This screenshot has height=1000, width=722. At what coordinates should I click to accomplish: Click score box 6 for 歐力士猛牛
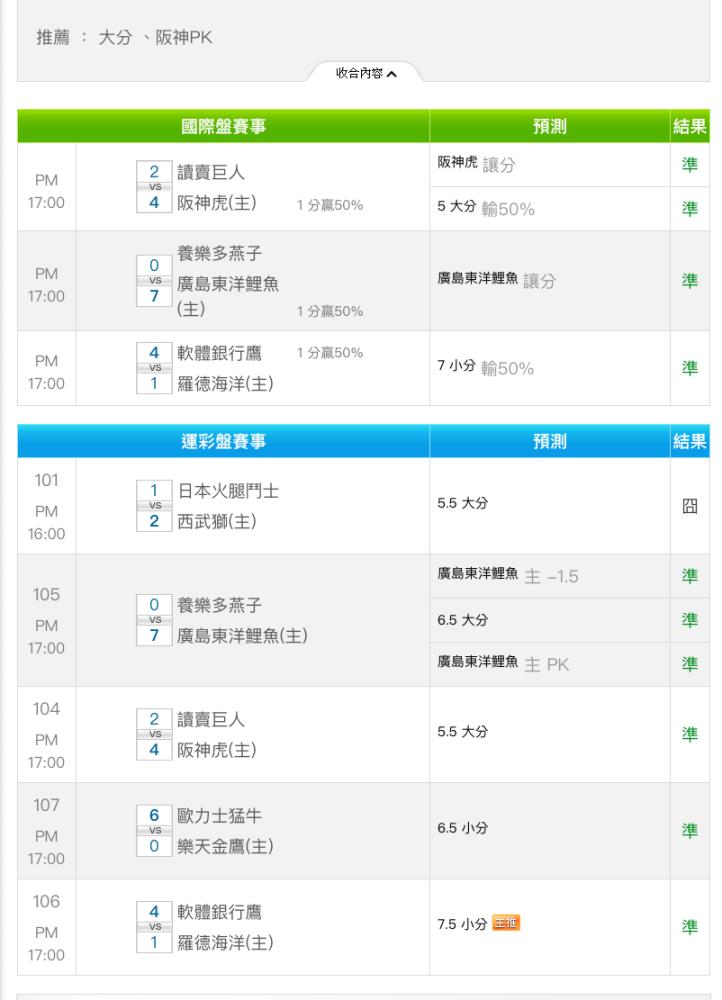[x=154, y=815]
